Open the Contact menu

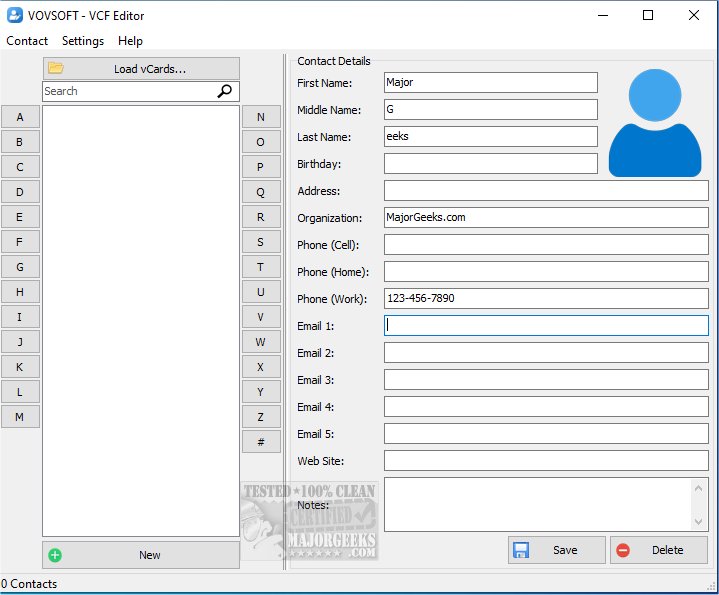(x=27, y=41)
